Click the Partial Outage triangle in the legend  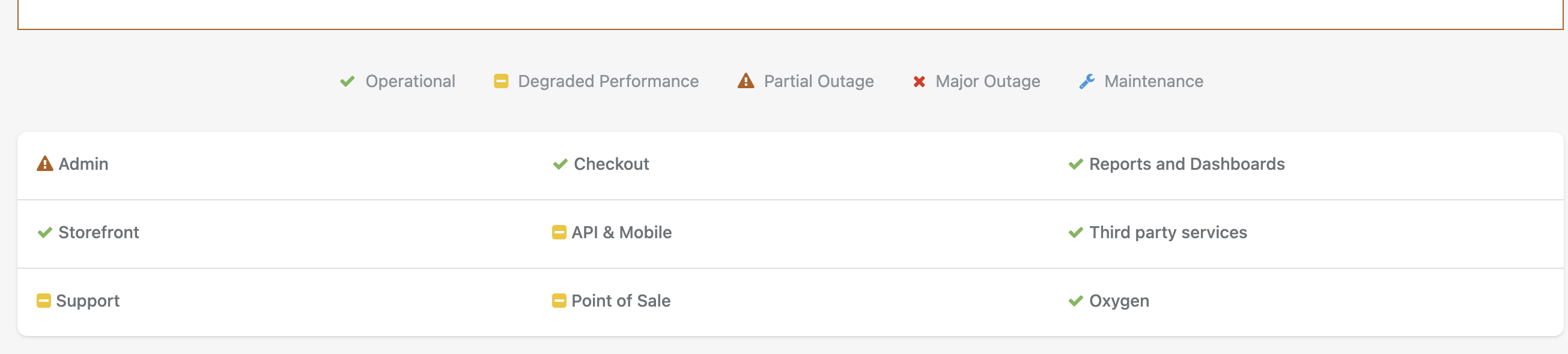pos(745,80)
